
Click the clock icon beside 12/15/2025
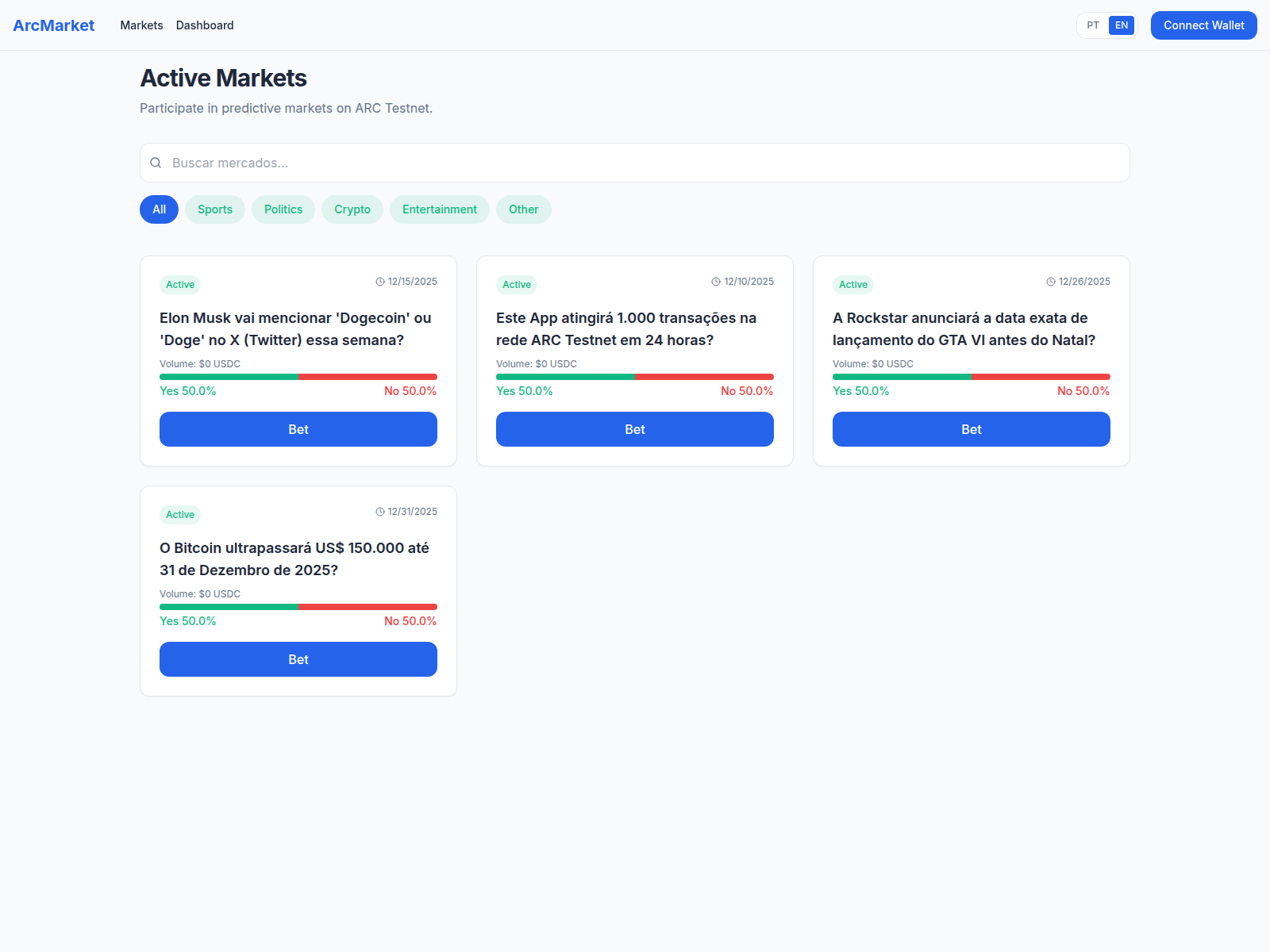pyautogui.click(x=380, y=282)
